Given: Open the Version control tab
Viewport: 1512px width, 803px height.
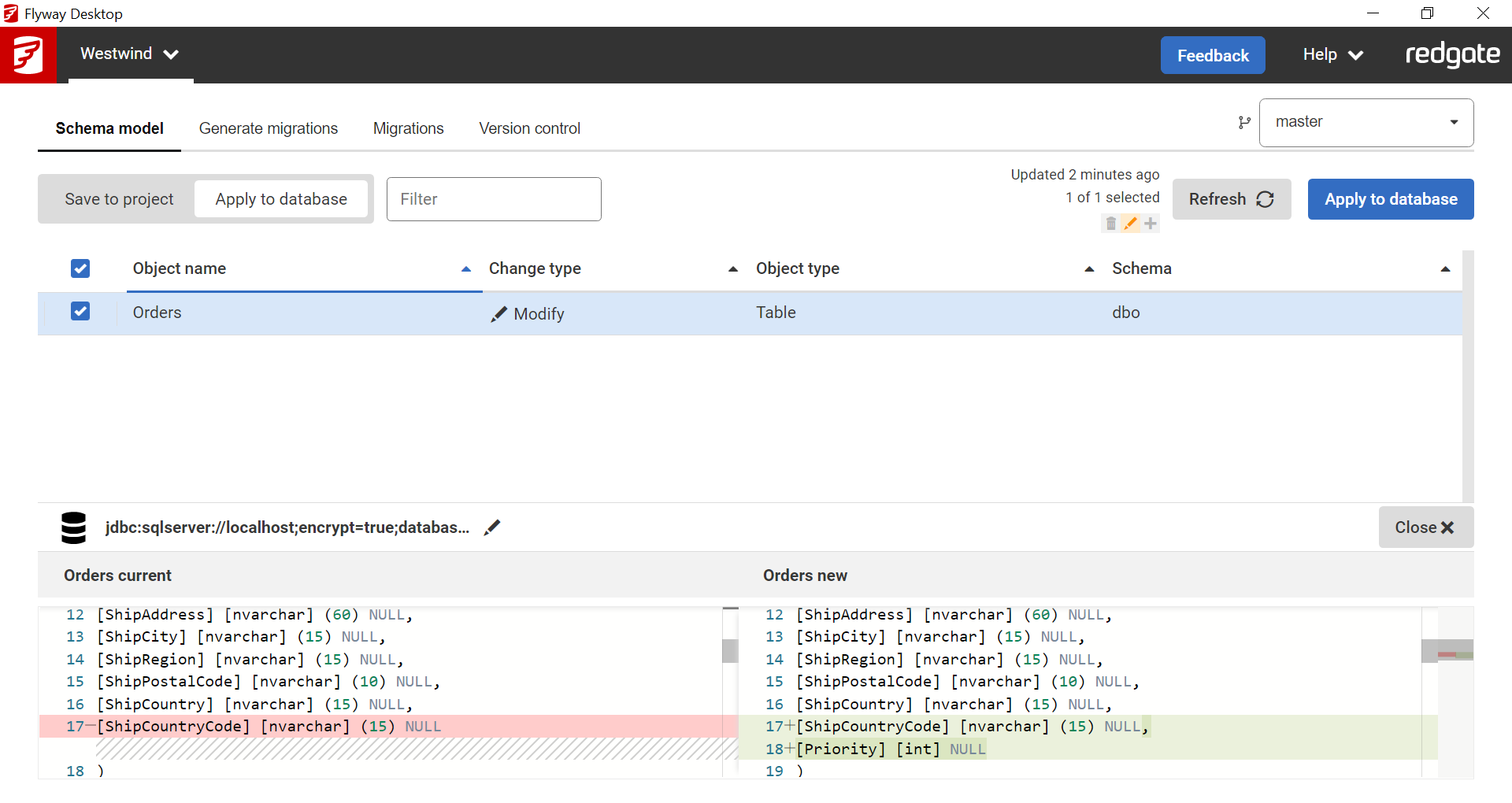Looking at the screenshot, I should [x=529, y=128].
